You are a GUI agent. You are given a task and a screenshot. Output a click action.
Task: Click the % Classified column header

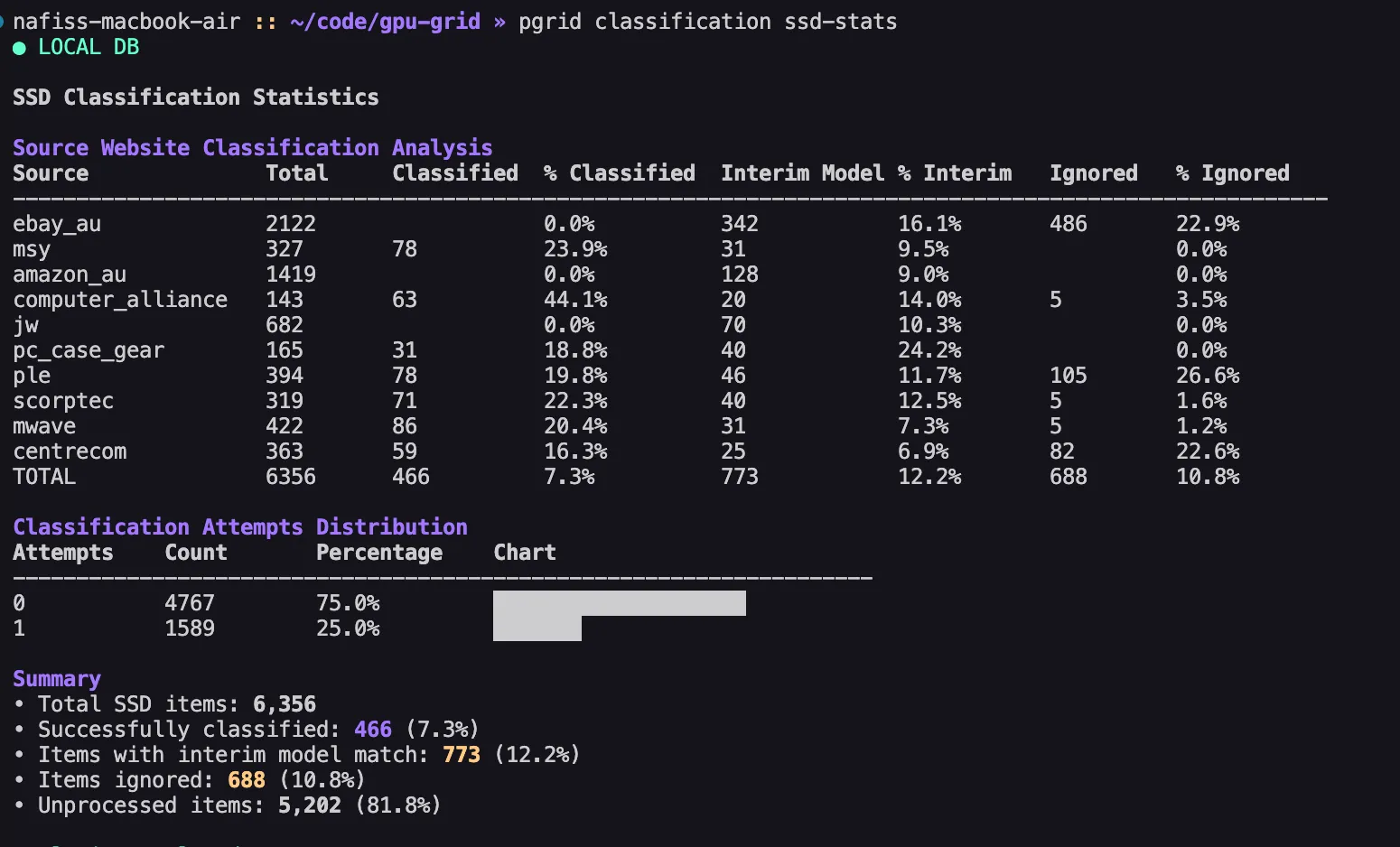click(618, 172)
